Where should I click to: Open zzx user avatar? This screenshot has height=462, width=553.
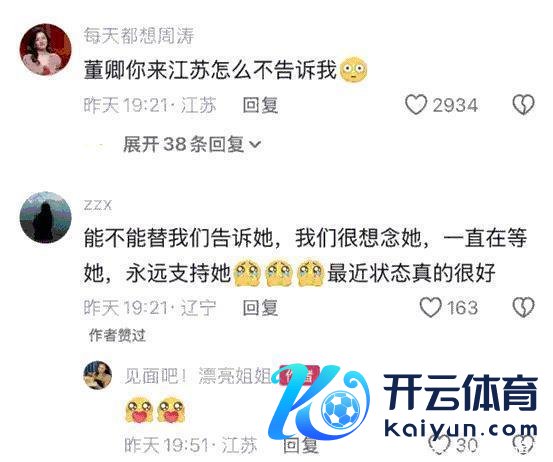tap(45, 217)
